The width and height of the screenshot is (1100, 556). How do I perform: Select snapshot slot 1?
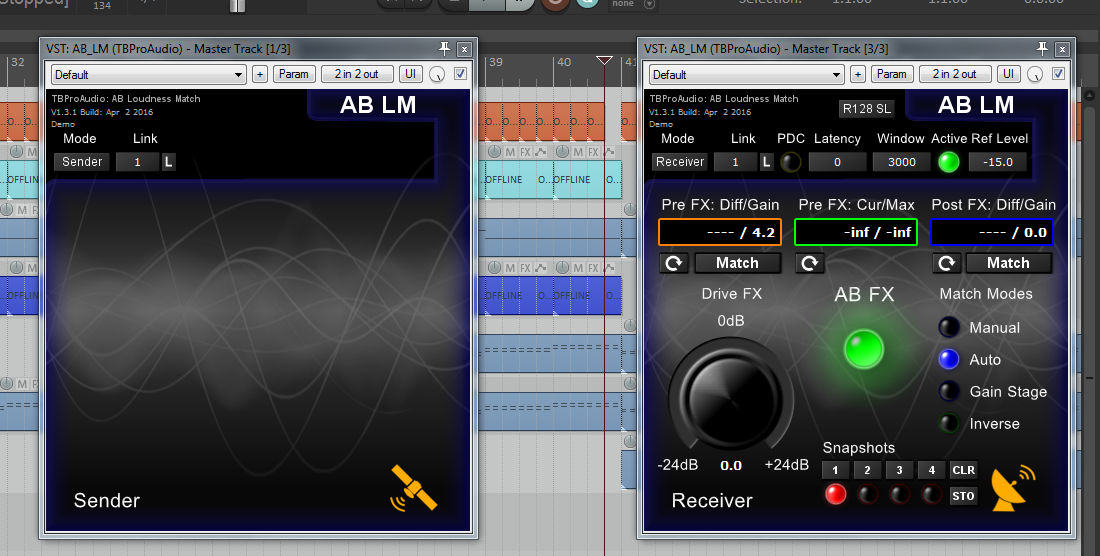pyautogui.click(x=835, y=470)
